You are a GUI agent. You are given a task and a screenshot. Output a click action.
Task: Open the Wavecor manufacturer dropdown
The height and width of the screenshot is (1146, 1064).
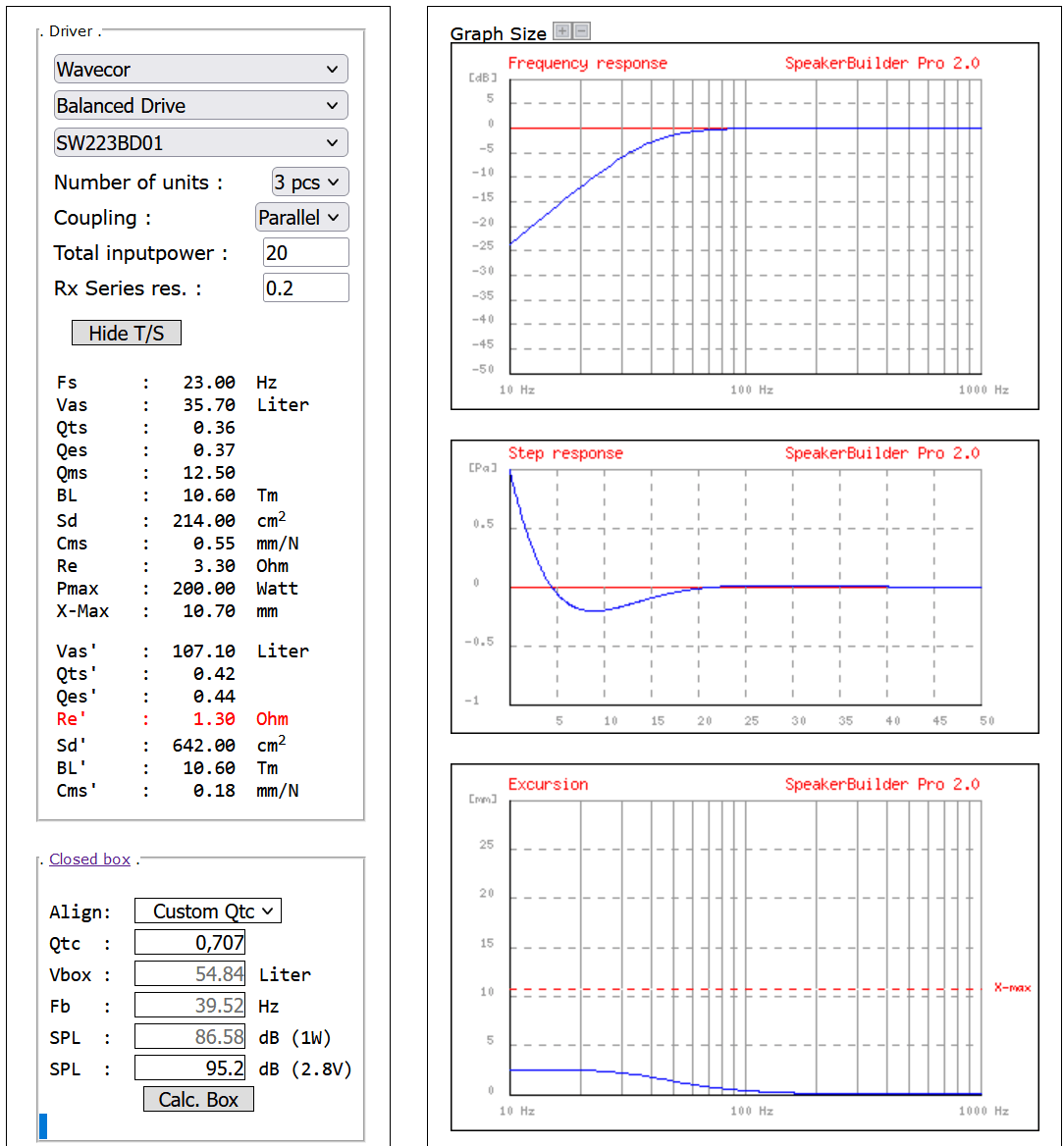200,70
